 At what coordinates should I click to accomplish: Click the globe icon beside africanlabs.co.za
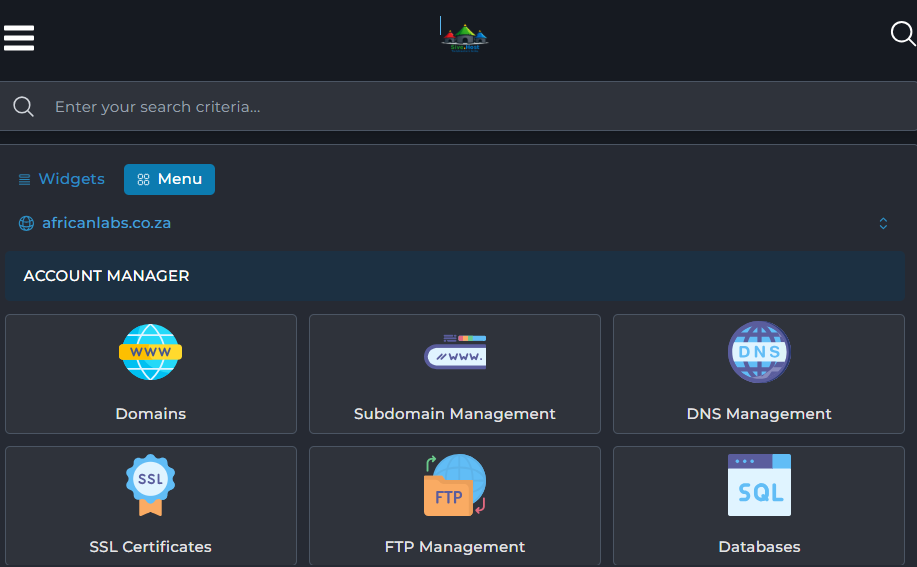coord(26,223)
